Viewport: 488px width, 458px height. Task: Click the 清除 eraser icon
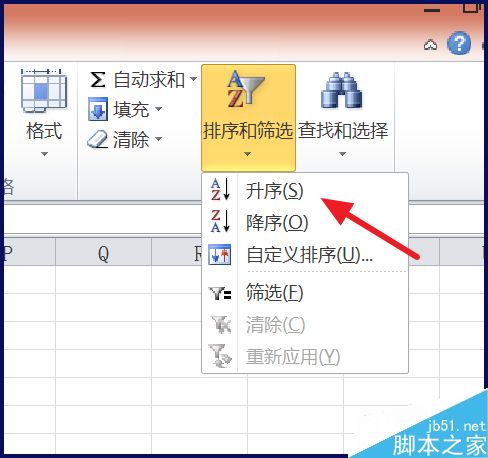[97, 139]
